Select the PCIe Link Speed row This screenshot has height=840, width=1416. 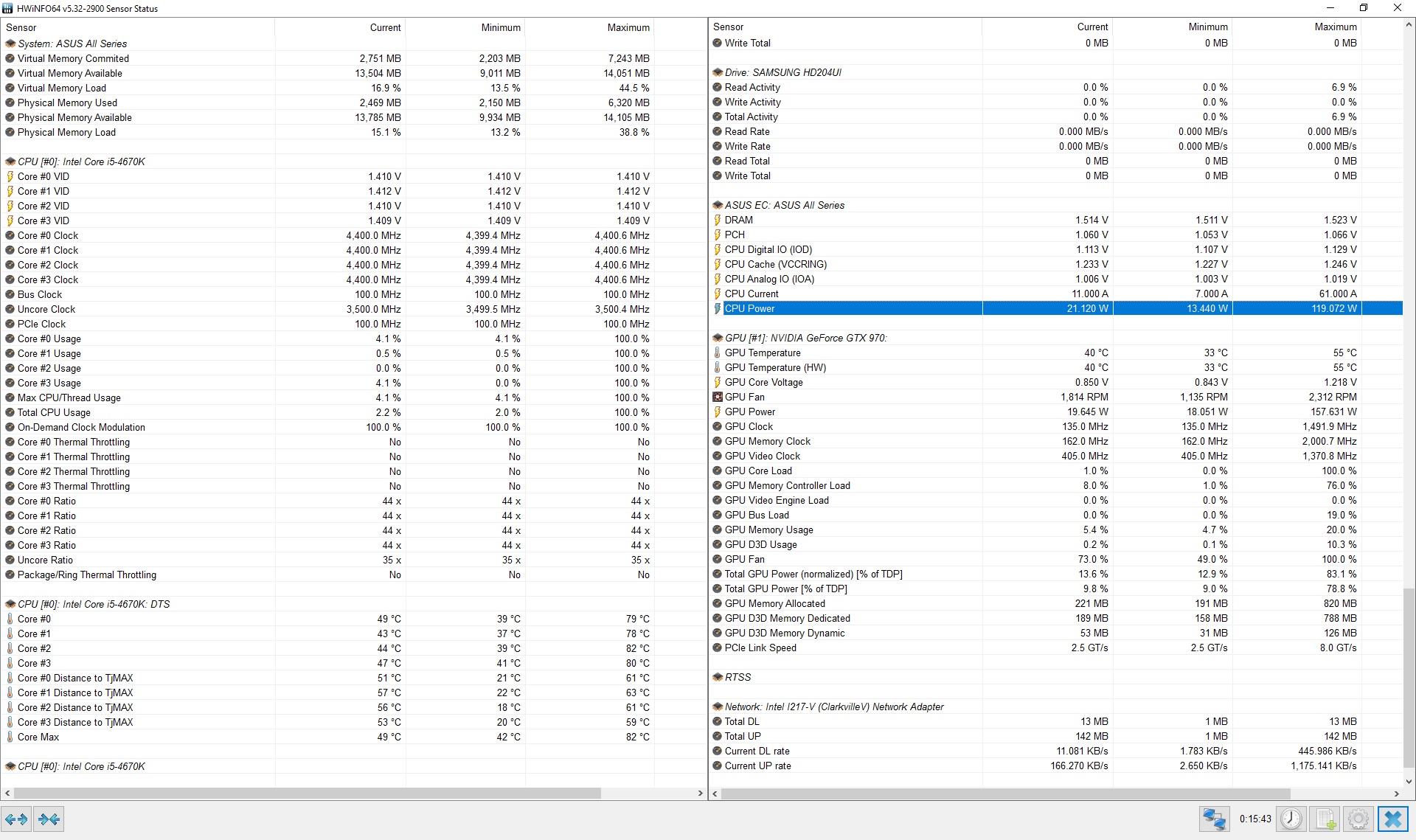(1056, 648)
